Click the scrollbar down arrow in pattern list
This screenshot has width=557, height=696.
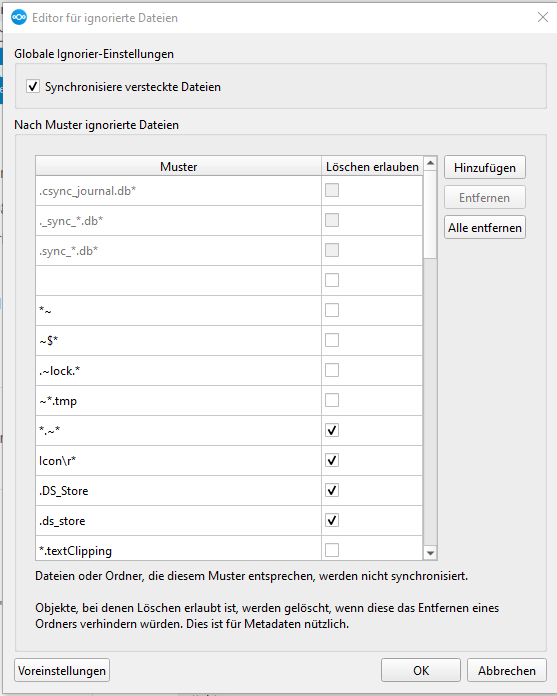coord(430,553)
